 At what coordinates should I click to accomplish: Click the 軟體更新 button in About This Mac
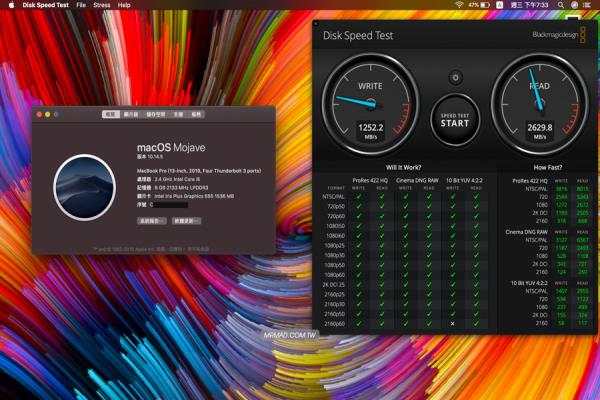[186, 221]
